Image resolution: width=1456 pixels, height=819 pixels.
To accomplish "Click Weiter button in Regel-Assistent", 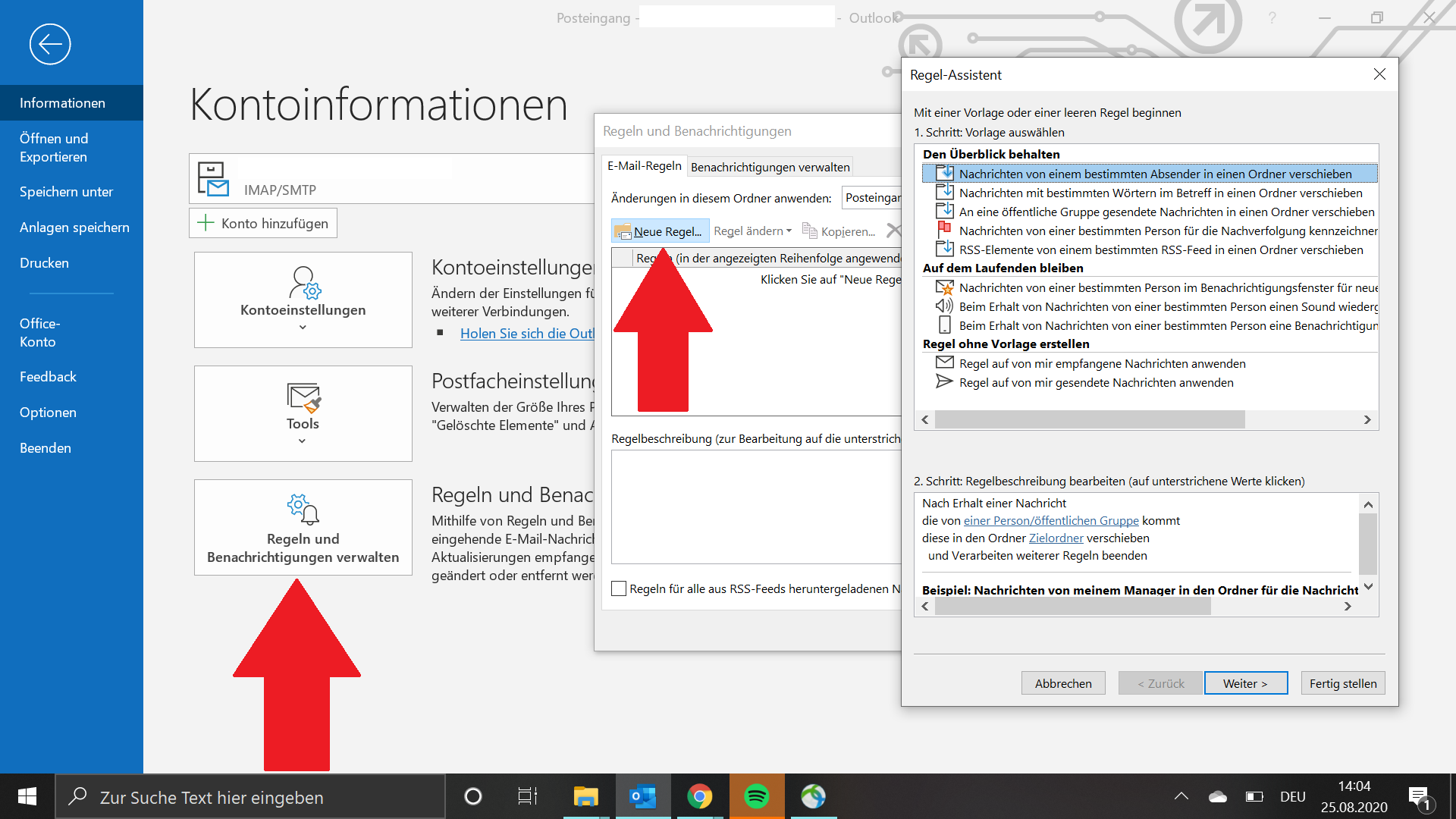I will (1245, 683).
